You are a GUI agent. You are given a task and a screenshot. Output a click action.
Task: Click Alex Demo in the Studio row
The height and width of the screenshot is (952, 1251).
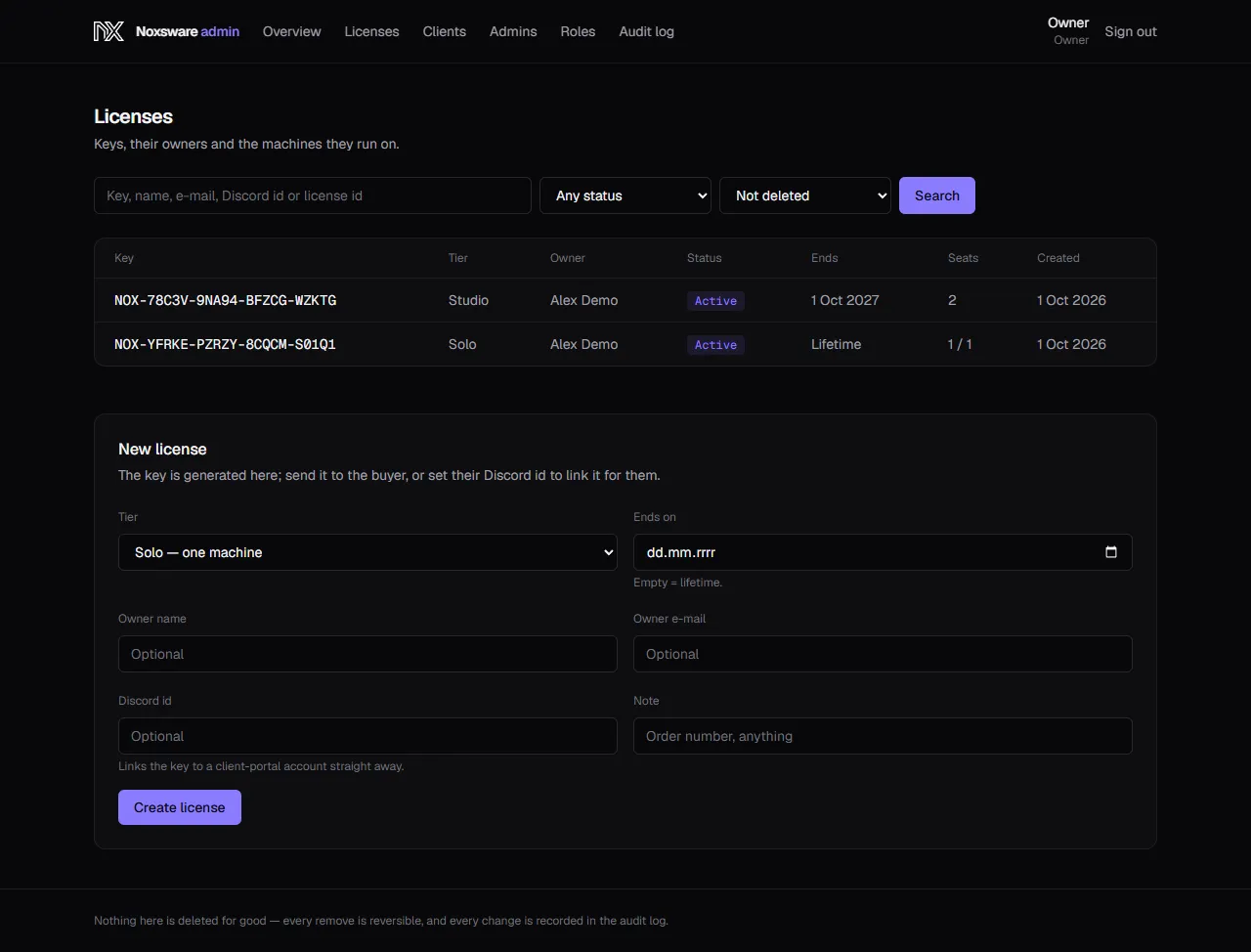[583, 300]
